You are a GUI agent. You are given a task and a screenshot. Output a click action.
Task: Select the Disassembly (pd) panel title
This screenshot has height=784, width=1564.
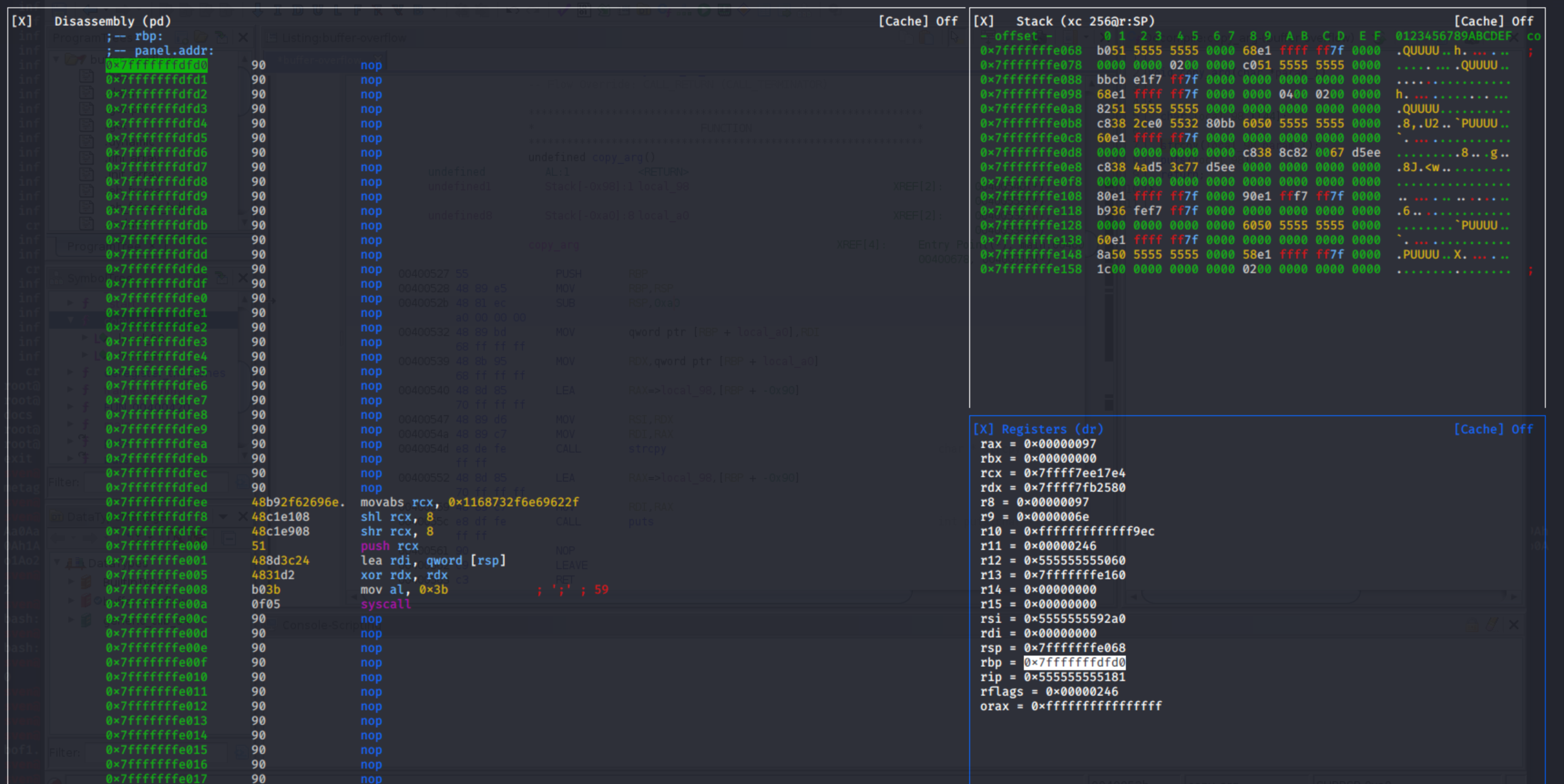coord(113,21)
